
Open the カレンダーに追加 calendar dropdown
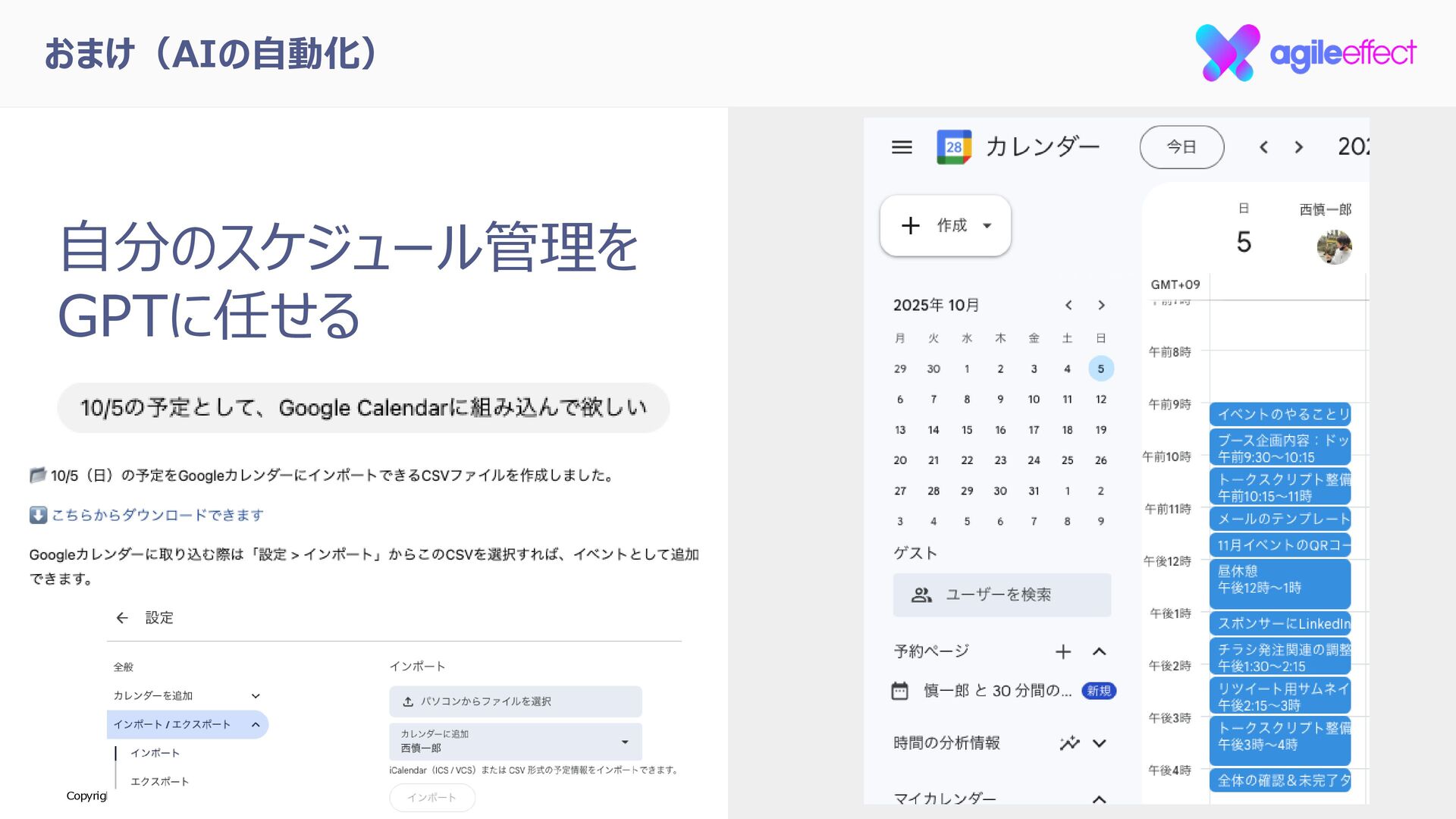(x=516, y=742)
